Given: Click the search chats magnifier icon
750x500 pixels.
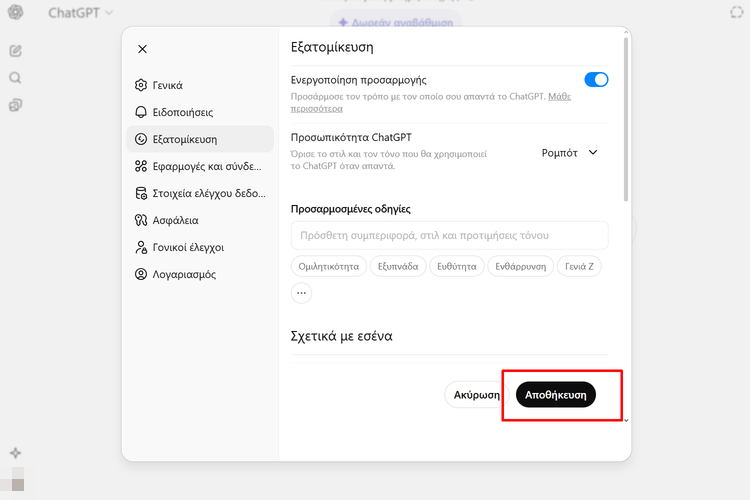Looking at the screenshot, I should (x=15, y=77).
